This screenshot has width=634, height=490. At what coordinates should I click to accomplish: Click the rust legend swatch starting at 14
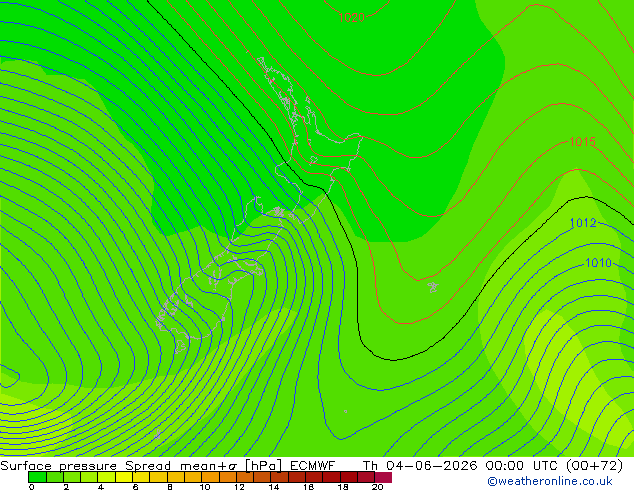click(279, 477)
